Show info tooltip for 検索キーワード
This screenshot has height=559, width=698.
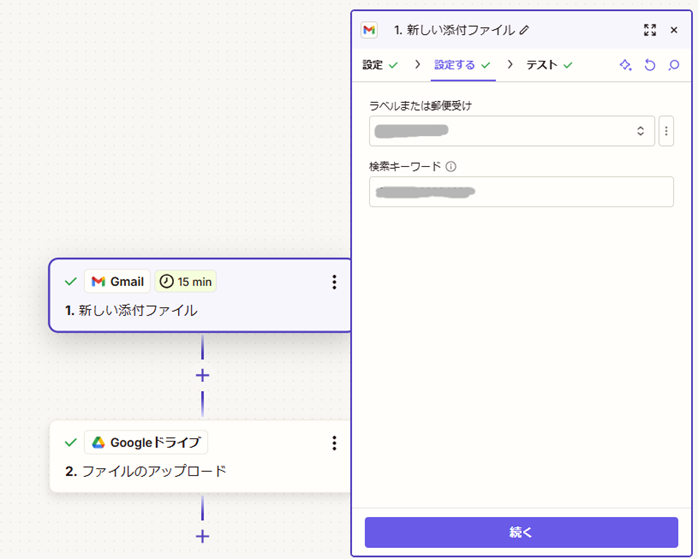click(x=451, y=166)
